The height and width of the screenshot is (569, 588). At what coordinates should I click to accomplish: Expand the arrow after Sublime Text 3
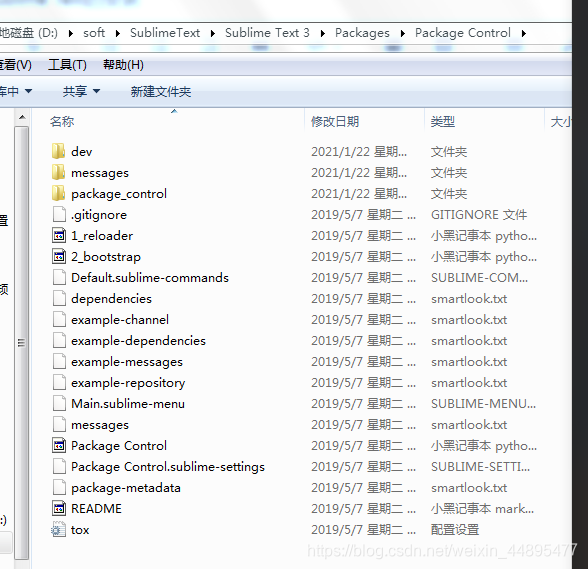coord(322,33)
